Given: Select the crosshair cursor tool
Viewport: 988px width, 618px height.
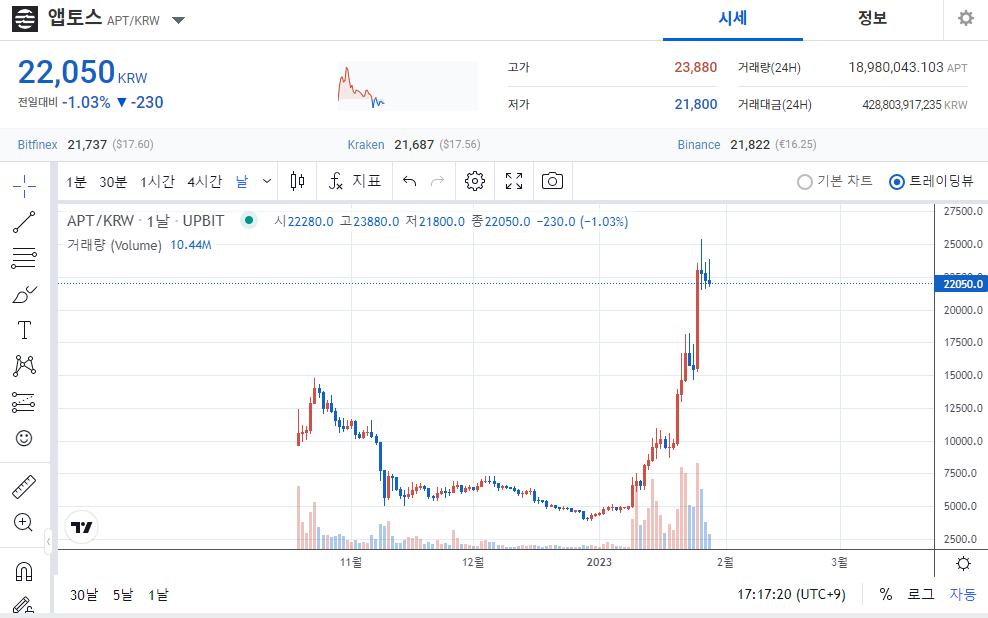Looking at the screenshot, I should [x=24, y=186].
